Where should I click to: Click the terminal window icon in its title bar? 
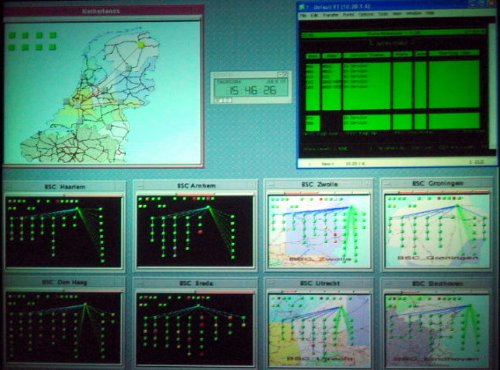[302, 7]
